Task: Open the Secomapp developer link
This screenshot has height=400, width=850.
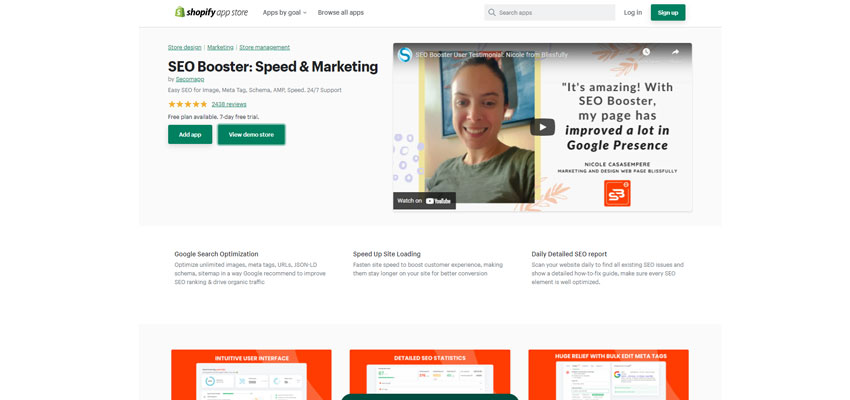Action: 190,79
